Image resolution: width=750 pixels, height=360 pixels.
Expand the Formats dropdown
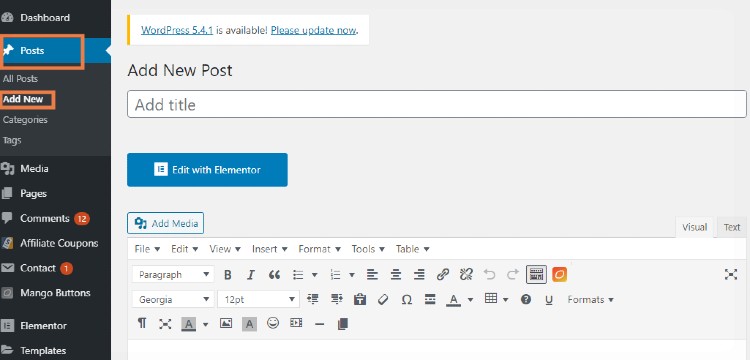click(590, 300)
